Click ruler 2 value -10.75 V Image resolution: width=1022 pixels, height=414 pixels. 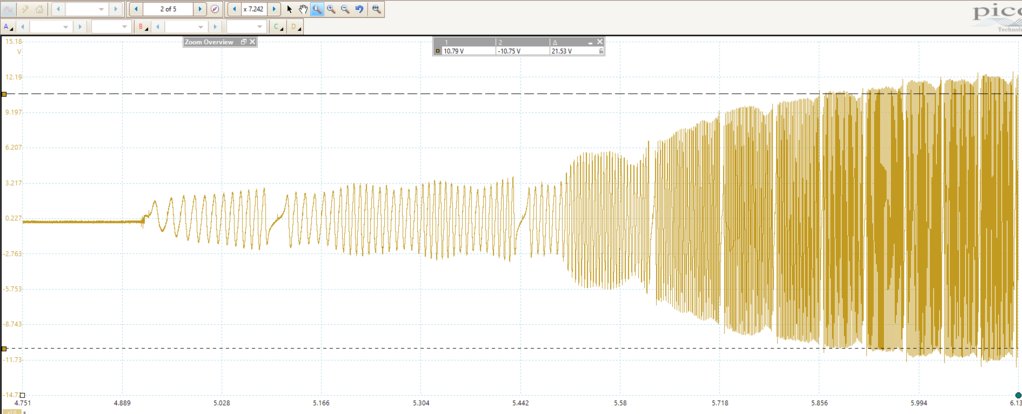(x=508, y=51)
